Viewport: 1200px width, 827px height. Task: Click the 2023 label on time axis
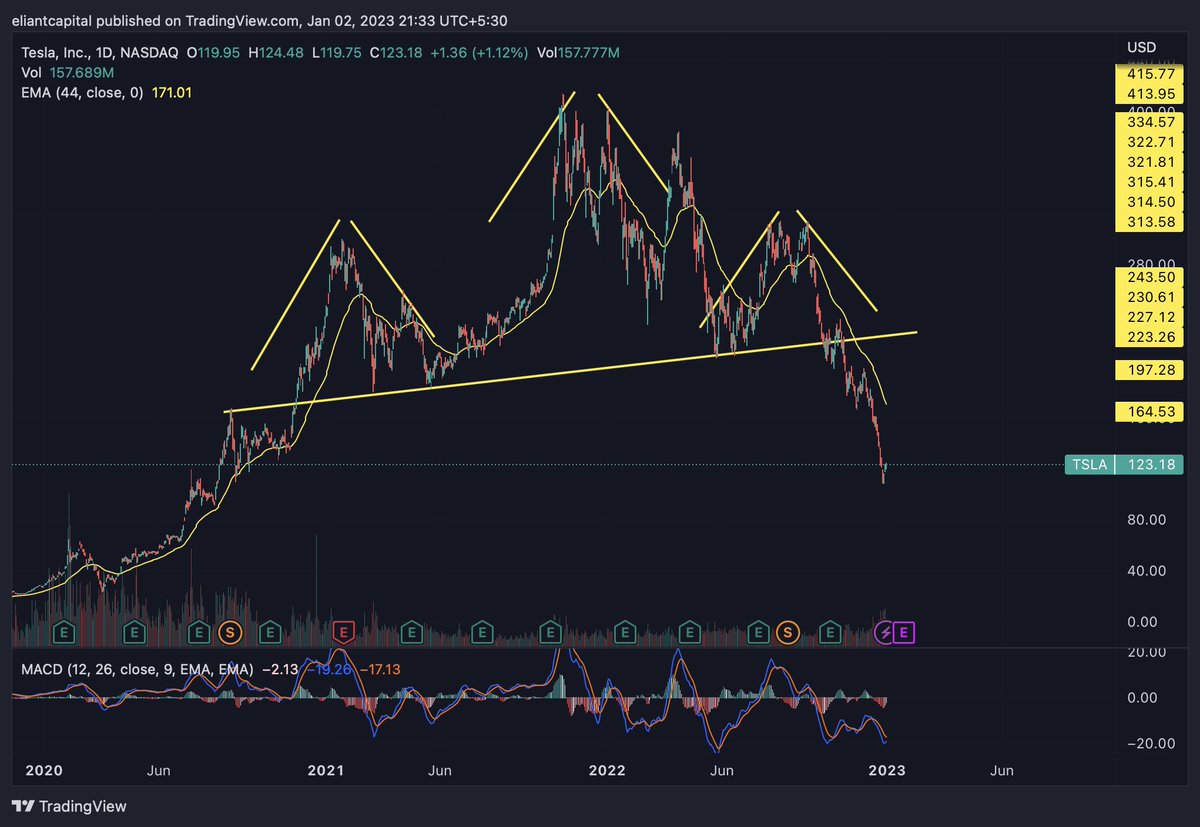pos(887,771)
